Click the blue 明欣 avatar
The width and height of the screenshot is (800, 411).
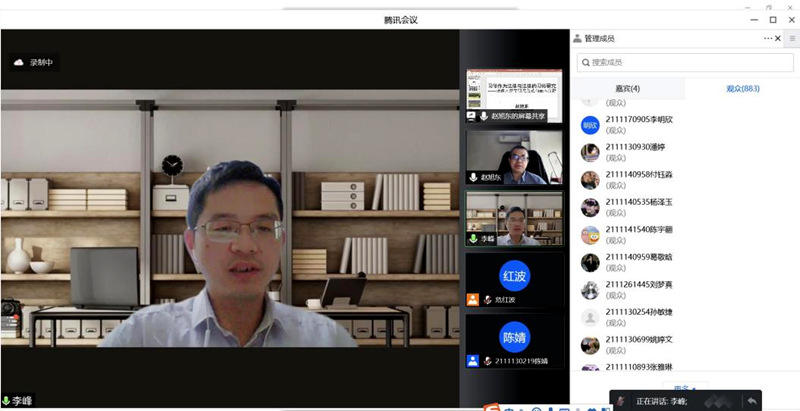(x=590, y=125)
